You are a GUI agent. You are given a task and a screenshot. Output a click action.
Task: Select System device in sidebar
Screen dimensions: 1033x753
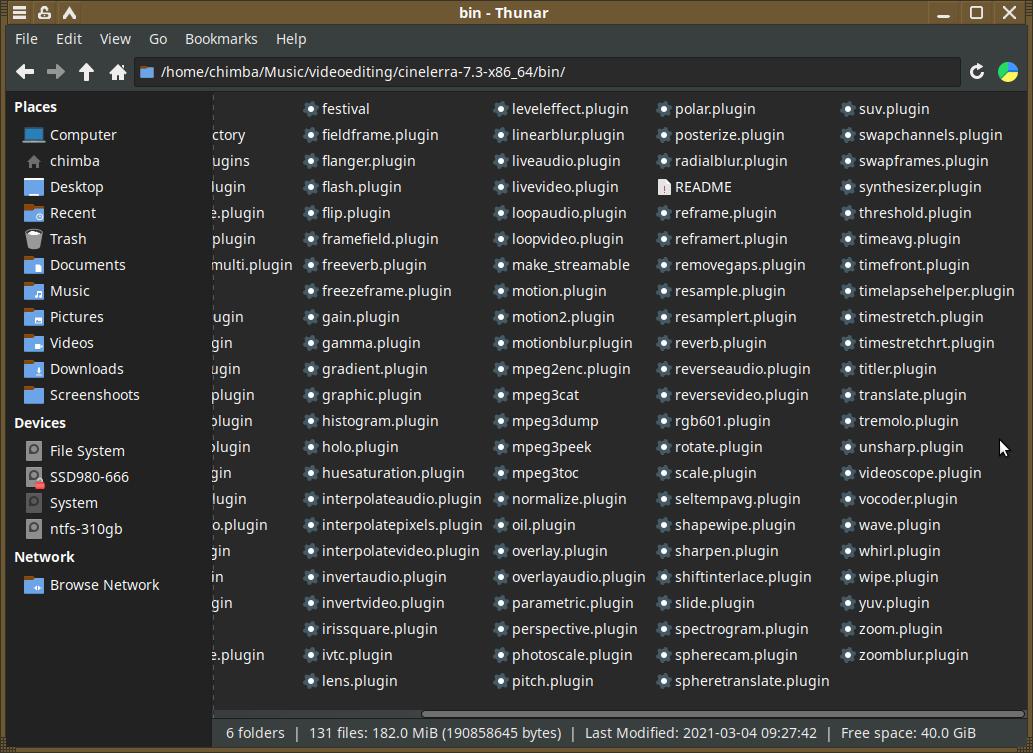(61, 503)
